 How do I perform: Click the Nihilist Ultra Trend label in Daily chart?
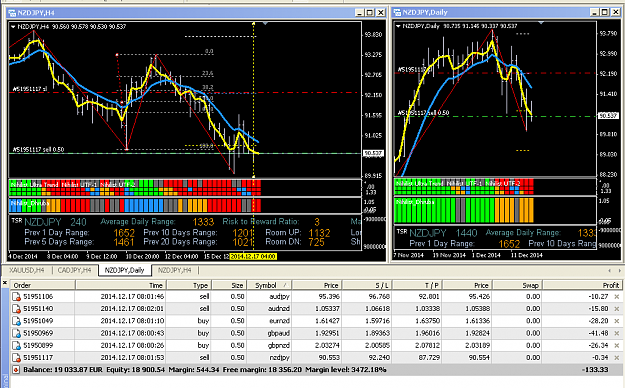(419, 183)
